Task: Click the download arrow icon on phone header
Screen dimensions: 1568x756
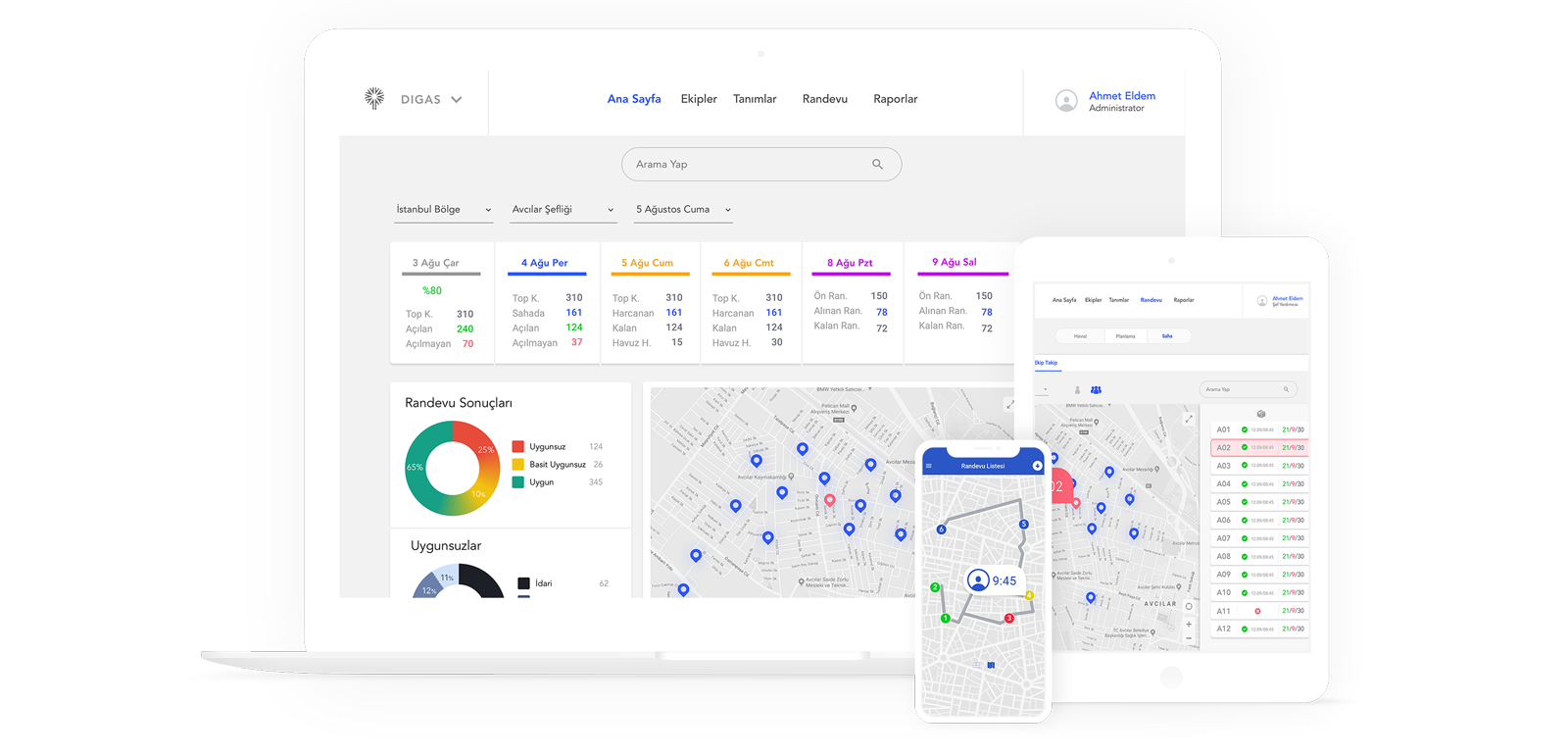Action: (1037, 466)
